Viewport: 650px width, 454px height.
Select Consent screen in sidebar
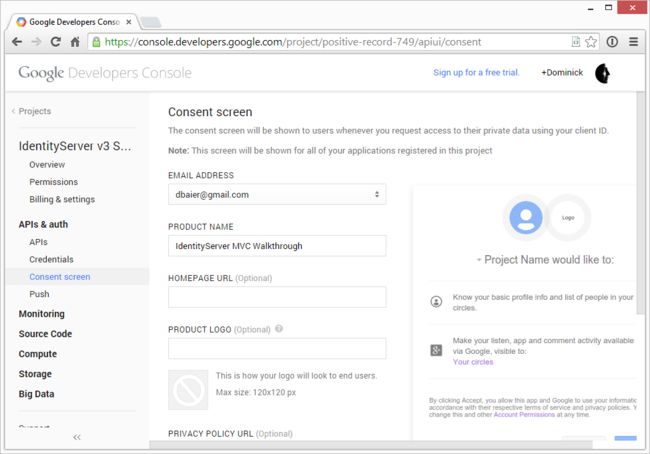(60, 277)
